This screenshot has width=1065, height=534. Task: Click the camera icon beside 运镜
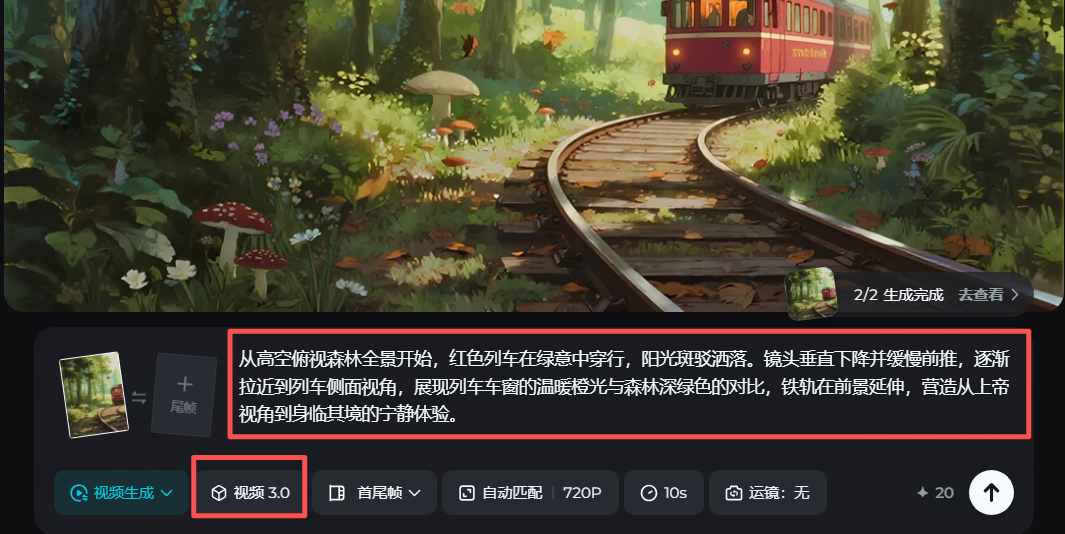(734, 493)
